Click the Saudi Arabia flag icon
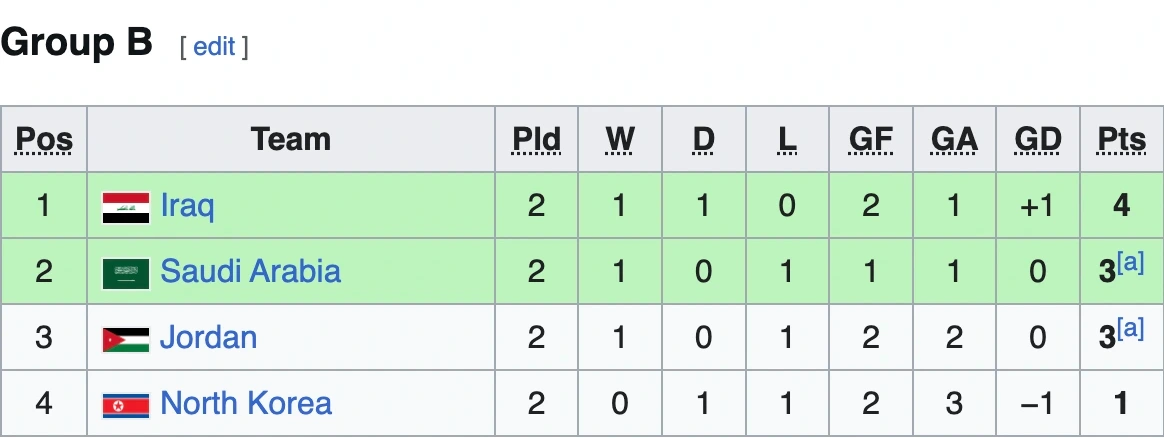Viewport: 1164px width, 438px height. 126,273
